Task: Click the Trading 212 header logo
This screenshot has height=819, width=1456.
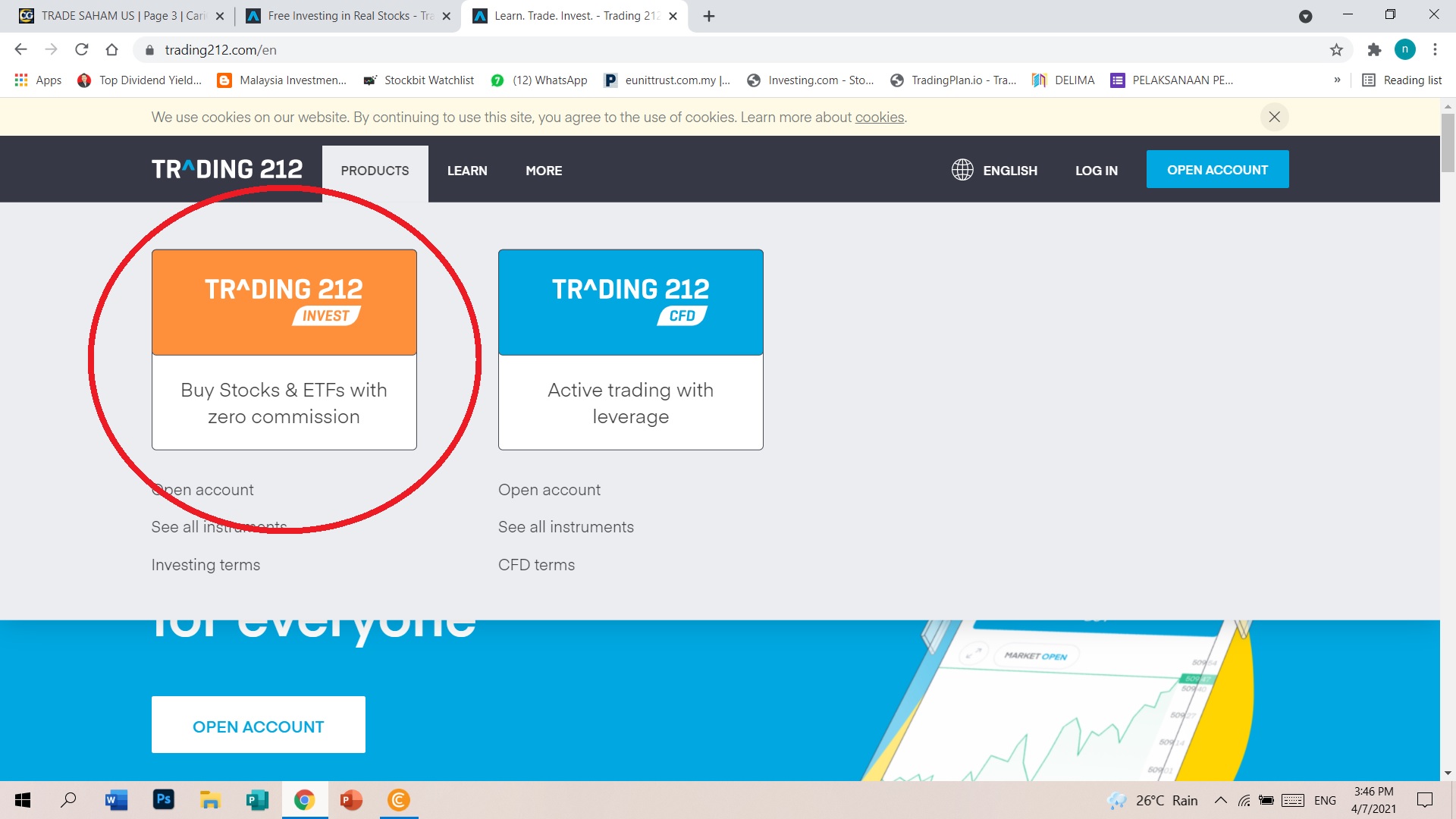Action: pos(227,169)
